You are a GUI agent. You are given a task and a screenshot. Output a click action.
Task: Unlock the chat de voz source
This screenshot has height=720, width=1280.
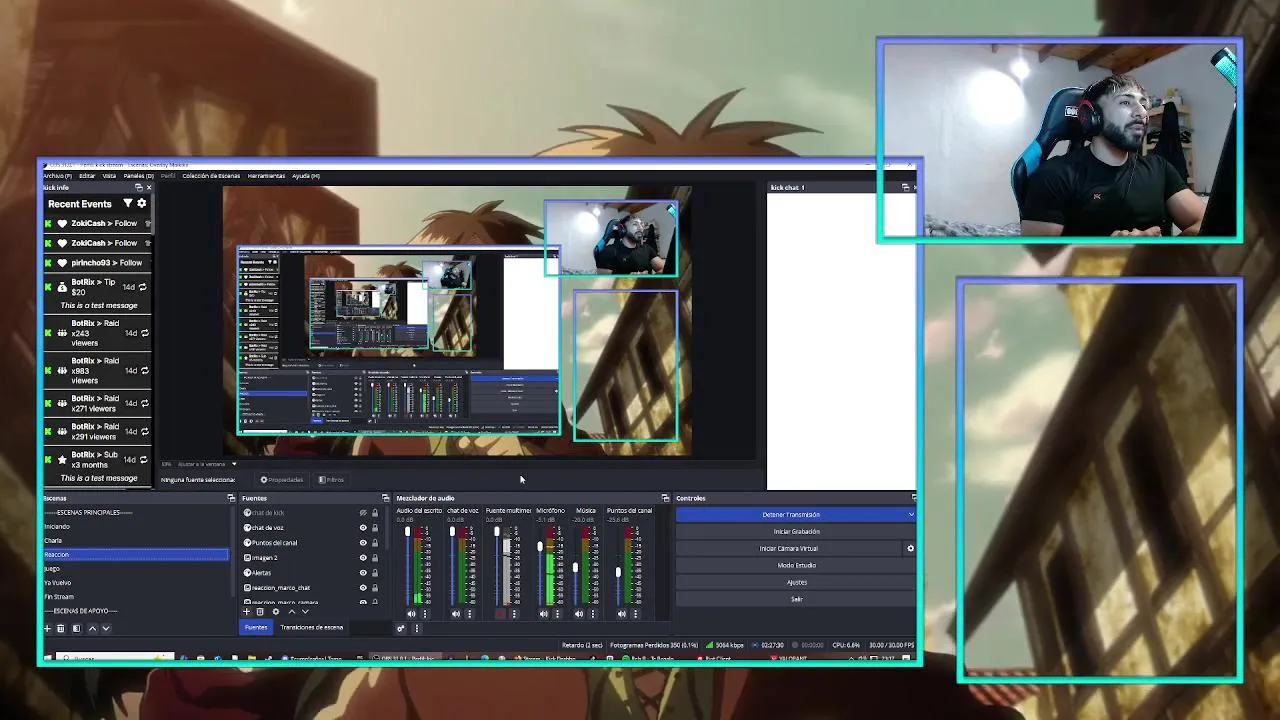[x=375, y=528]
